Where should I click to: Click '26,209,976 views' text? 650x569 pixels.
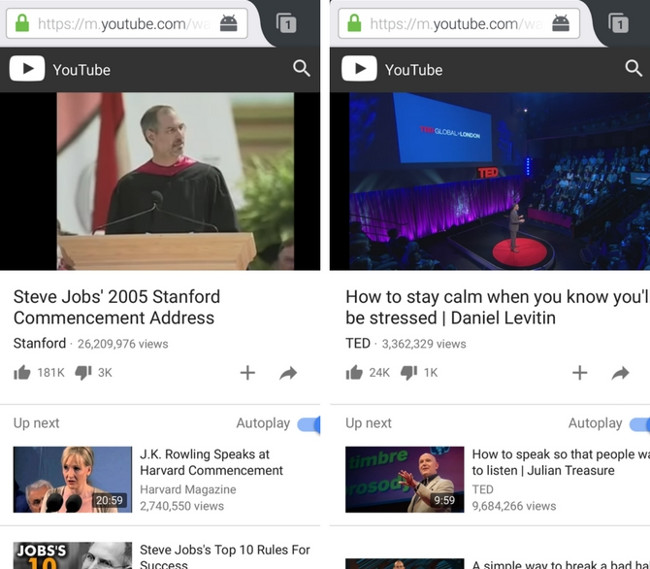point(123,344)
